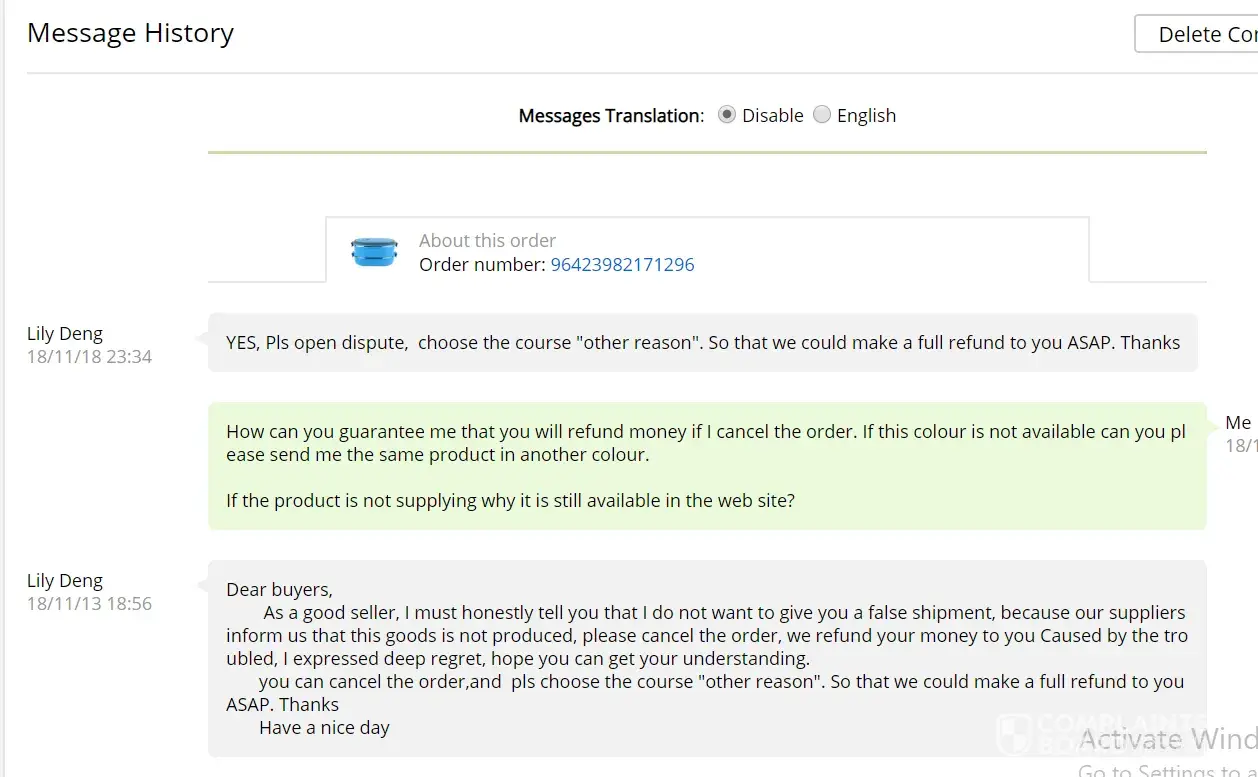Click the Messages Translation label
The image size is (1258, 777).
(611, 116)
